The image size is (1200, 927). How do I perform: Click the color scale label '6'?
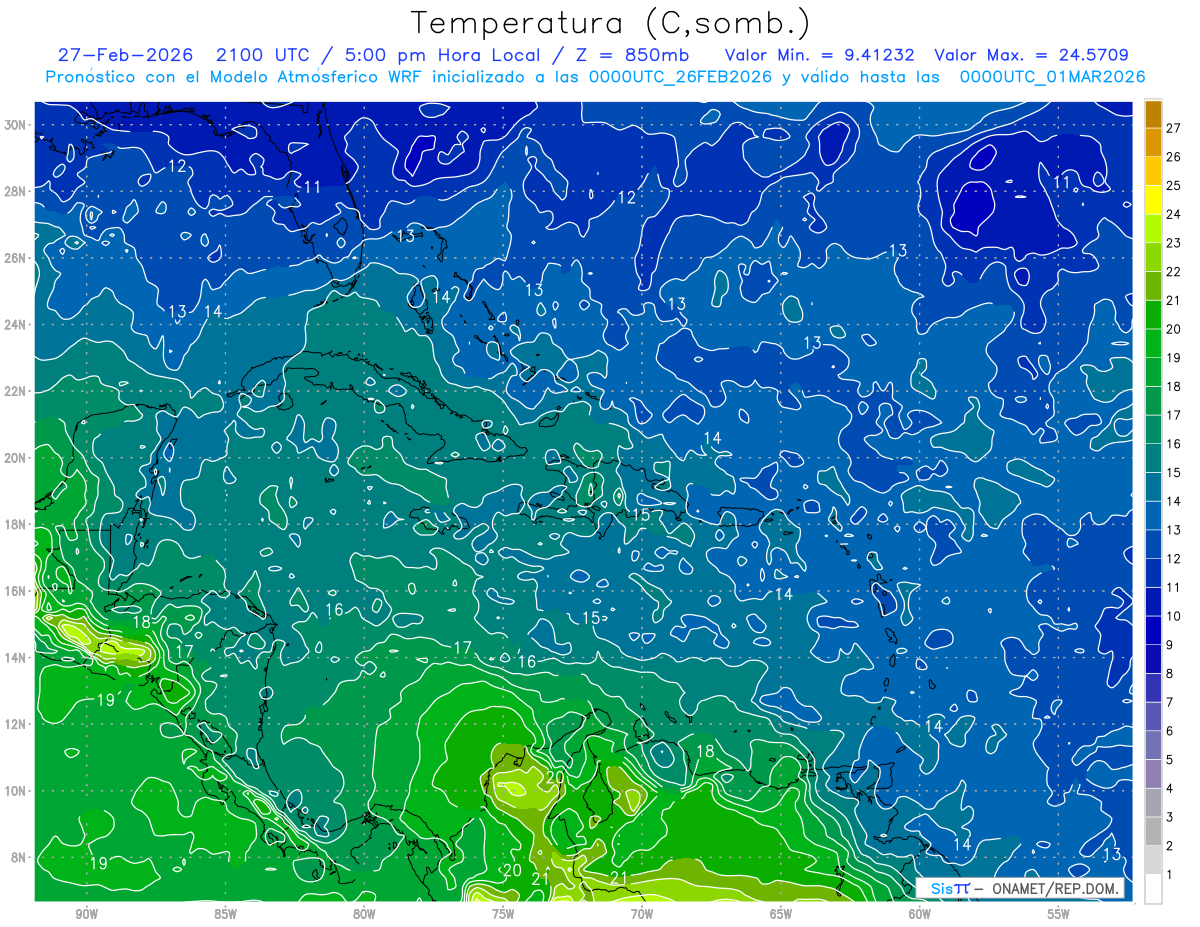pyautogui.click(x=1171, y=731)
